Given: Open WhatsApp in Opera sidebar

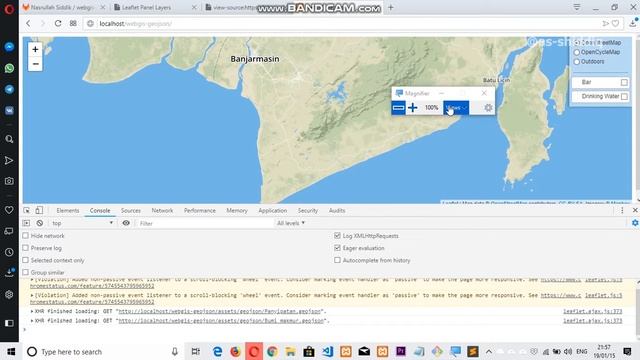Looking at the screenshot, I should point(9,68).
